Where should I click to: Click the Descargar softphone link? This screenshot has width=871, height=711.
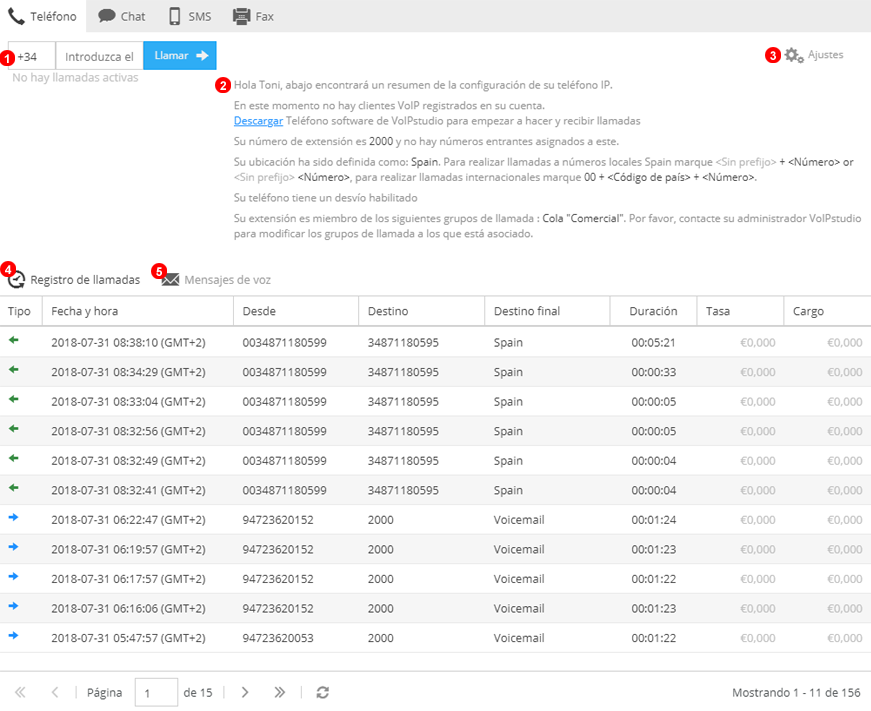click(x=258, y=121)
